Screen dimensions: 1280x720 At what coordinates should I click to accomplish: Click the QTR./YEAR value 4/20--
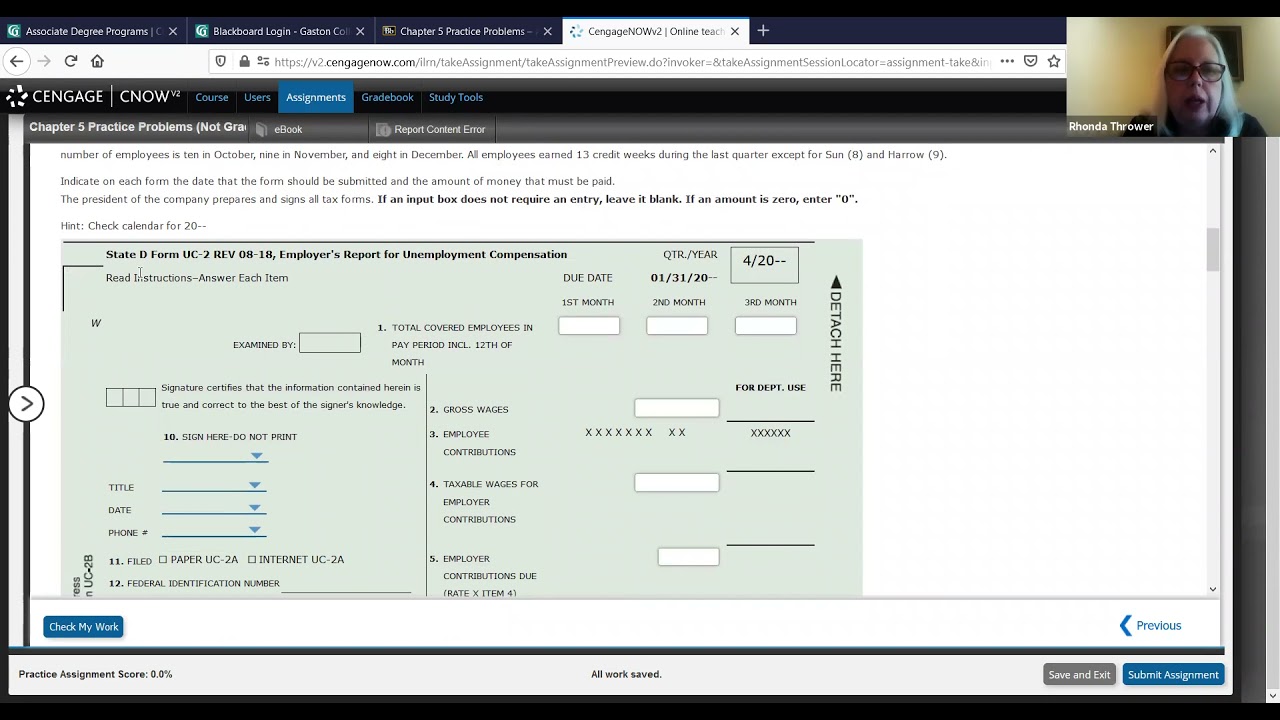(764, 261)
